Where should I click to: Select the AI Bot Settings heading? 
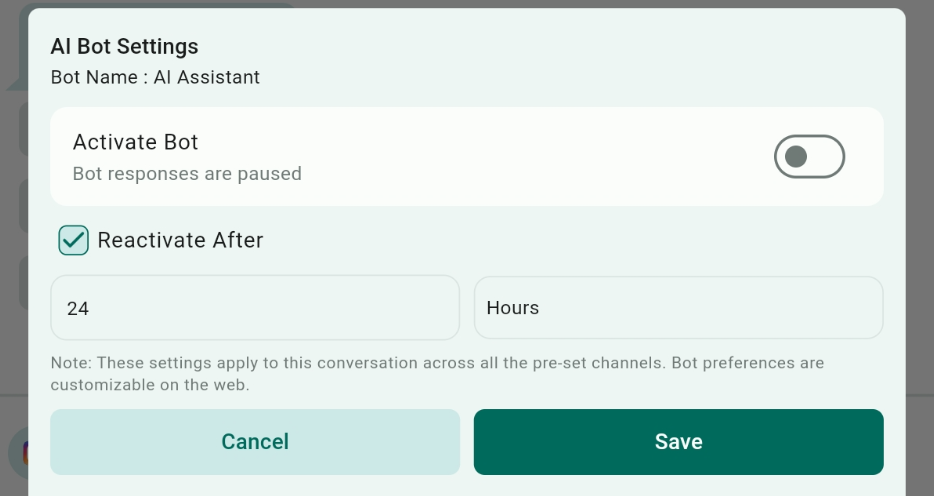(124, 46)
